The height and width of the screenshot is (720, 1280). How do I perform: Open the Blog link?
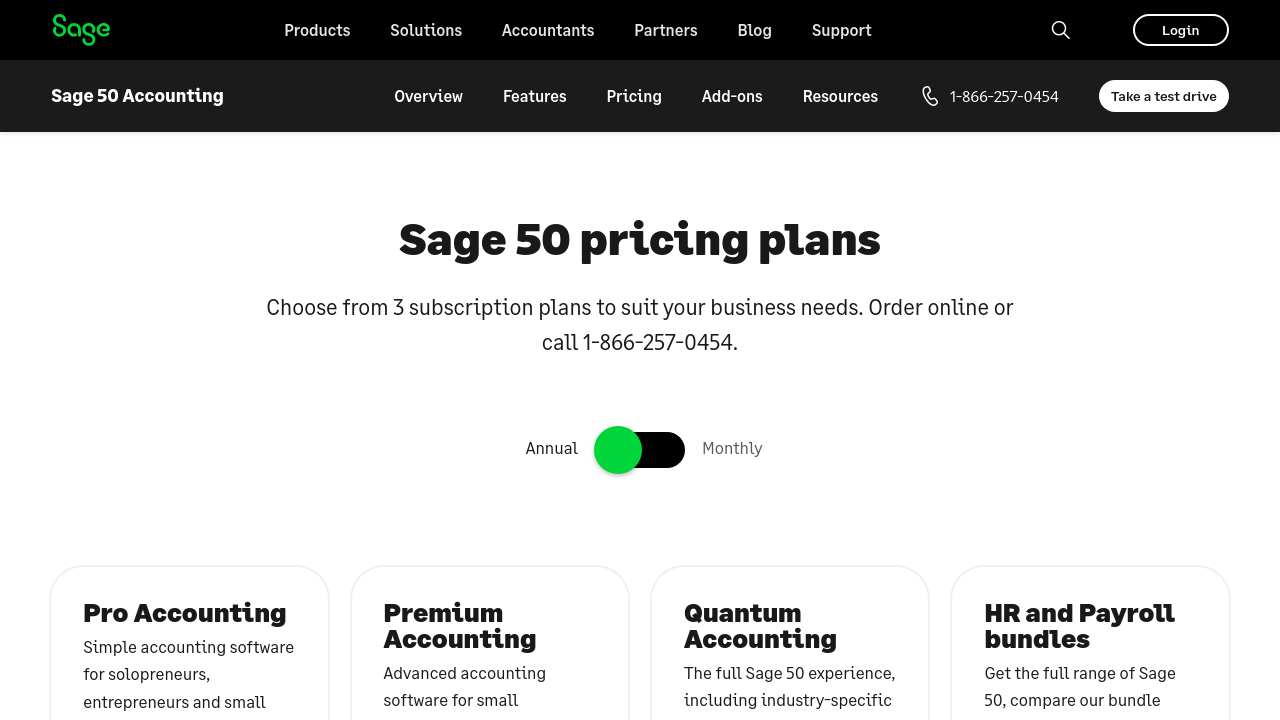coord(755,30)
